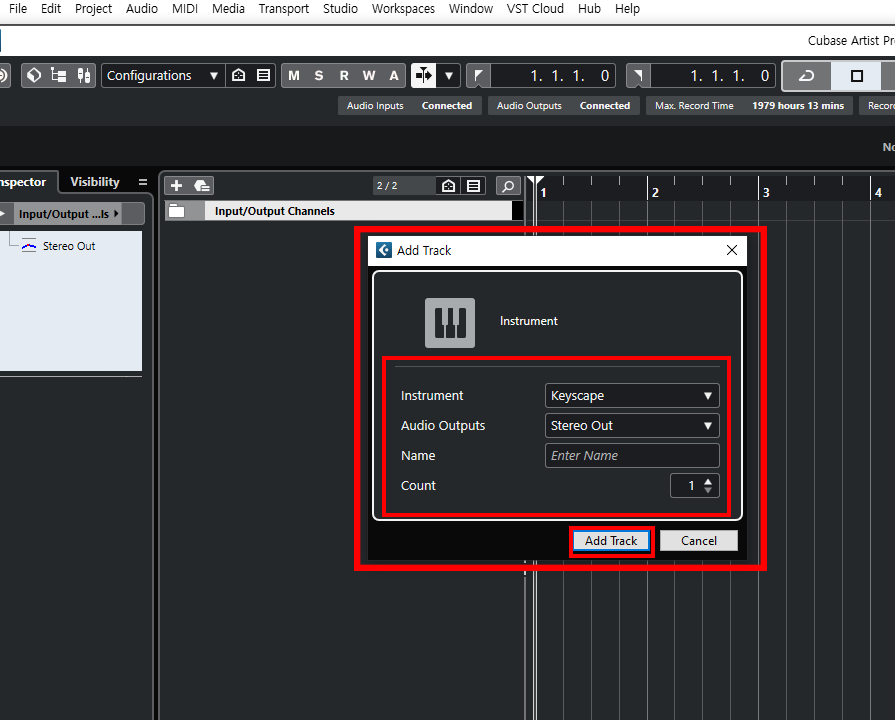Toggle the global Mute M button
895x720 pixels.
(x=294, y=75)
